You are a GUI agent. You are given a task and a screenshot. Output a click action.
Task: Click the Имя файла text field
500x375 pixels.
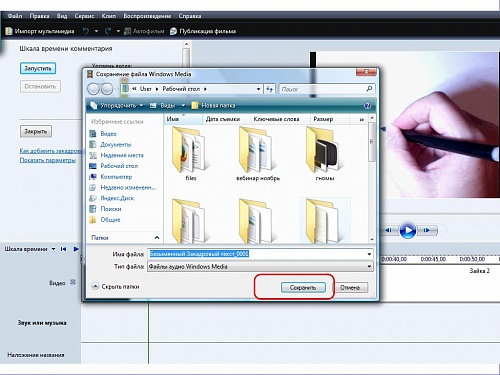(x=256, y=254)
